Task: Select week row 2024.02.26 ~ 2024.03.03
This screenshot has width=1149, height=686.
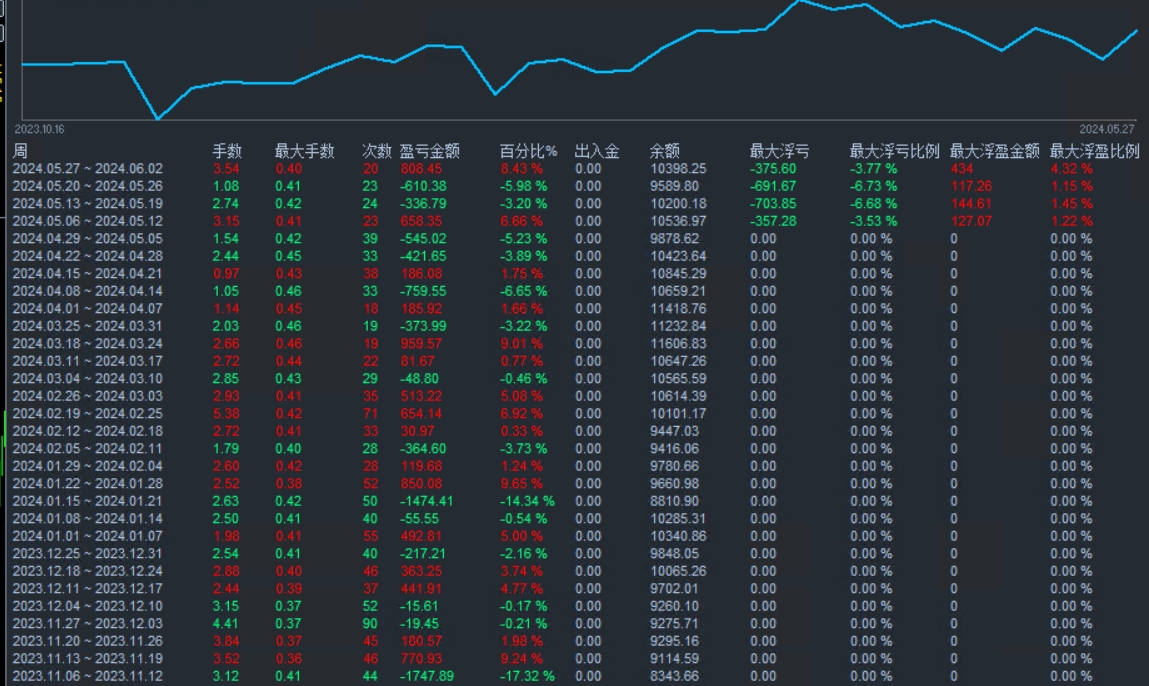Action: (x=574, y=397)
